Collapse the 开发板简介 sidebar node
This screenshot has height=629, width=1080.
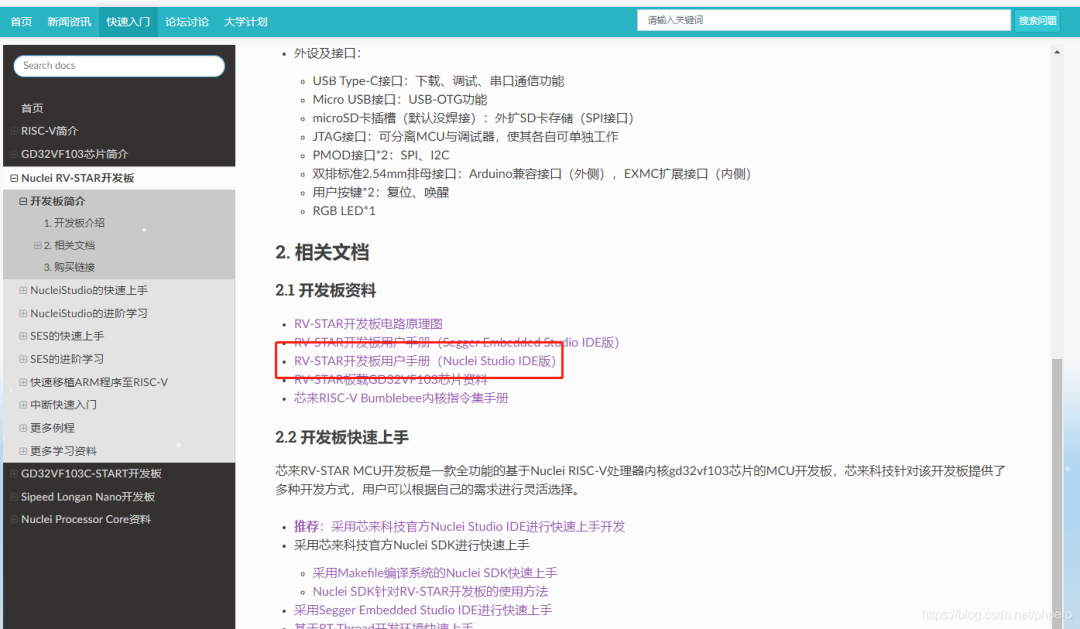[x=23, y=201]
